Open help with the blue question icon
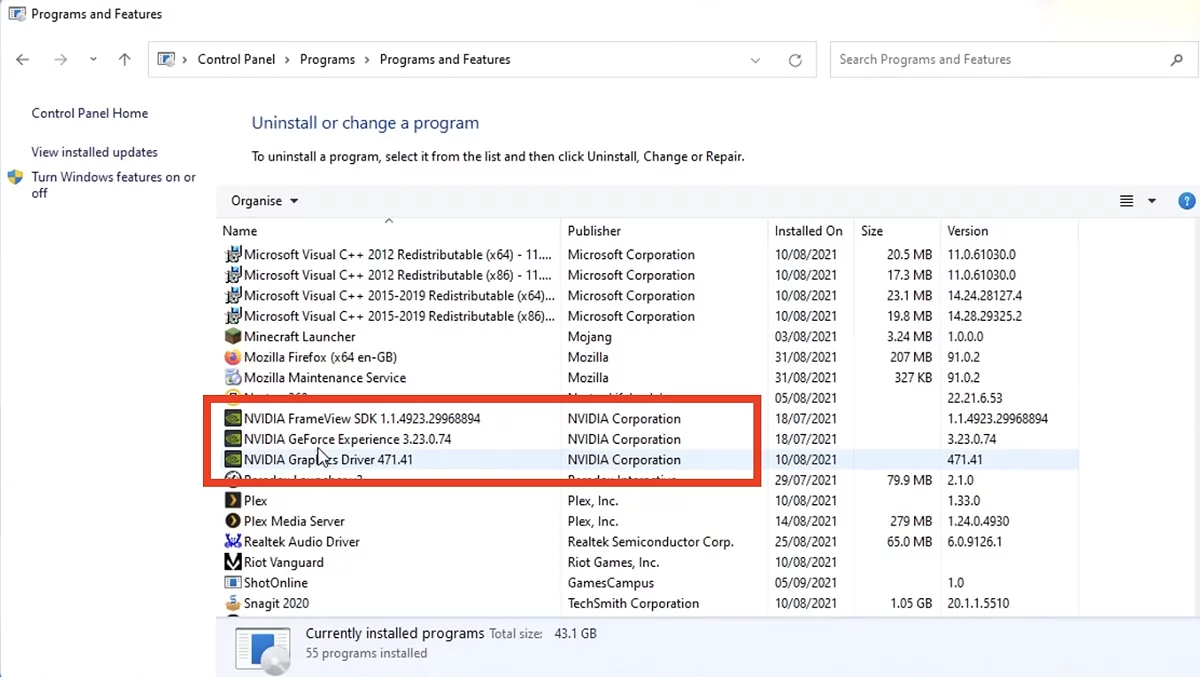This screenshot has height=677, width=1200. (1187, 201)
